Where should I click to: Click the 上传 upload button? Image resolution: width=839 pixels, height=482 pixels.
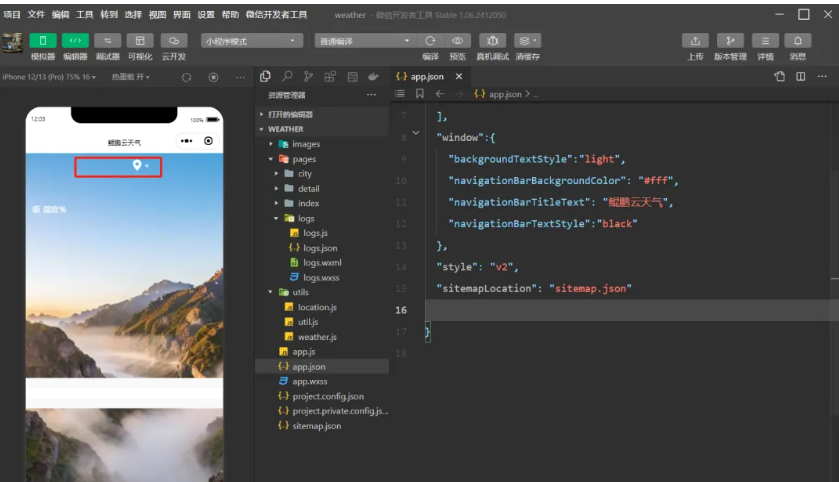pyautogui.click(x=695, y=41)
